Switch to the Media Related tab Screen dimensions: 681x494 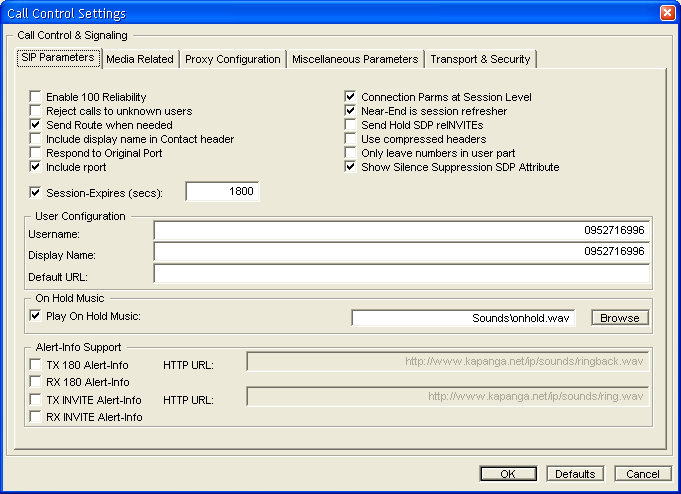pos(140,59)
